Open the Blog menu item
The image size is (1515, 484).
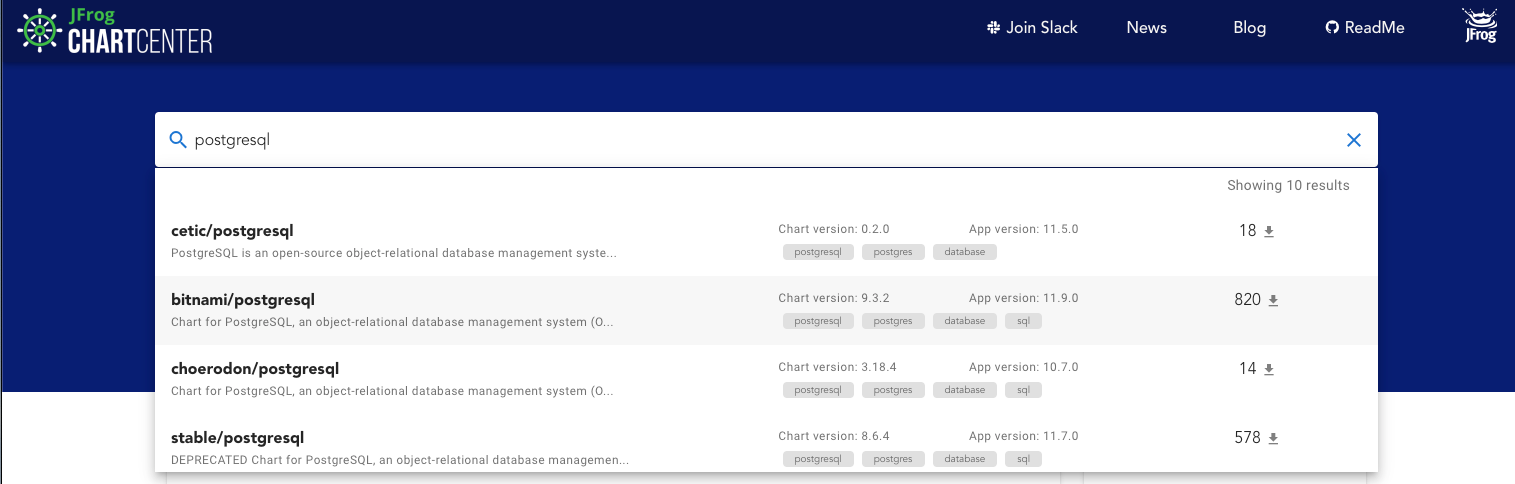pyautogui.click(x=1250, y=28)
